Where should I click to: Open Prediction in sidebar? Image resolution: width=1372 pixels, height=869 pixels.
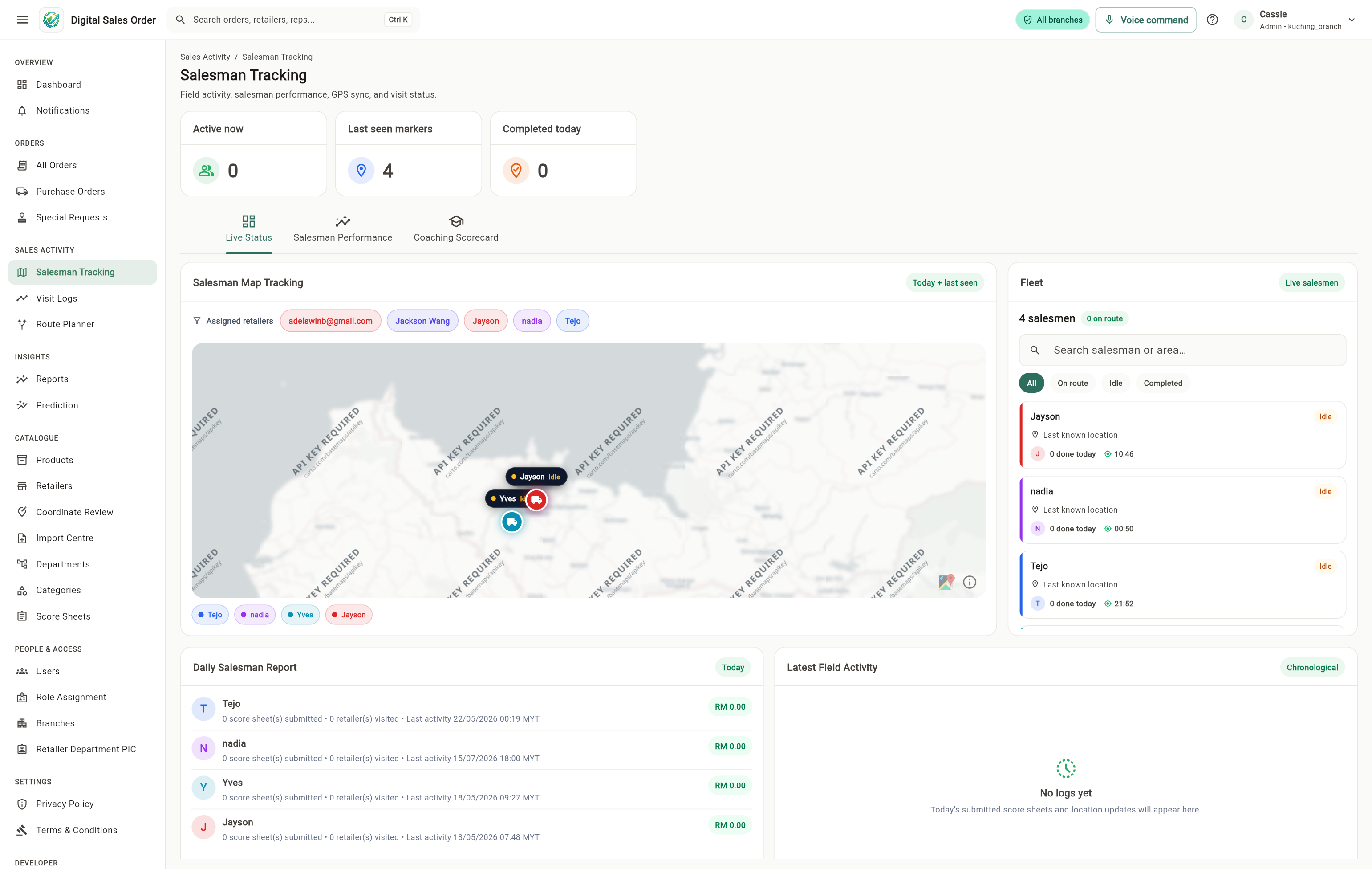coord(83,405)
